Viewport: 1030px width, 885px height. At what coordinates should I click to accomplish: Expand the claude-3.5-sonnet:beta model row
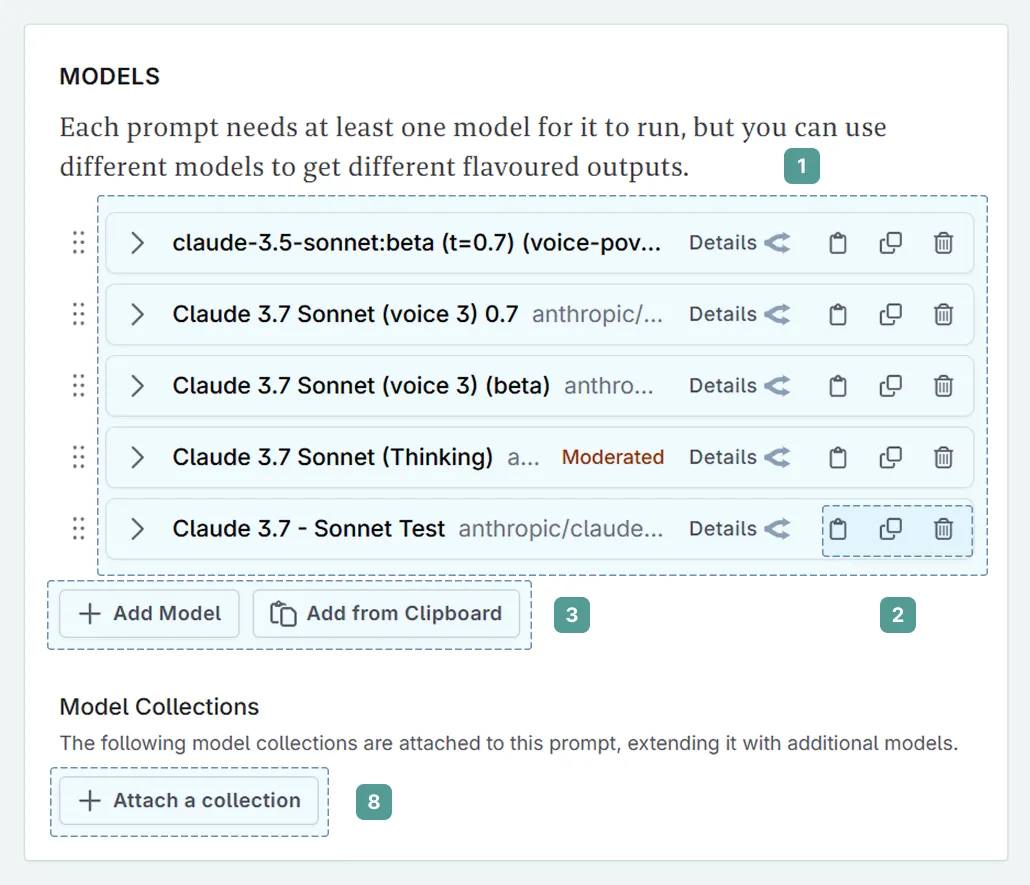click(137, 242)
